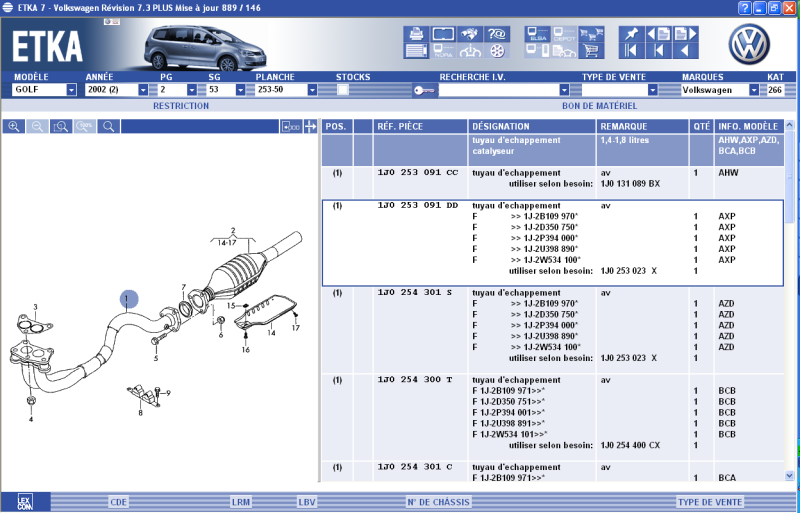Click the zoom region magnifier icon
The height and width of the screenshot is (513, 800).
click(x=61, y=127)
